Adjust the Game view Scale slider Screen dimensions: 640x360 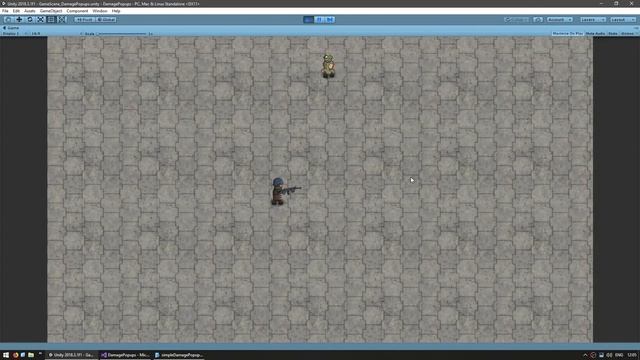121,33
